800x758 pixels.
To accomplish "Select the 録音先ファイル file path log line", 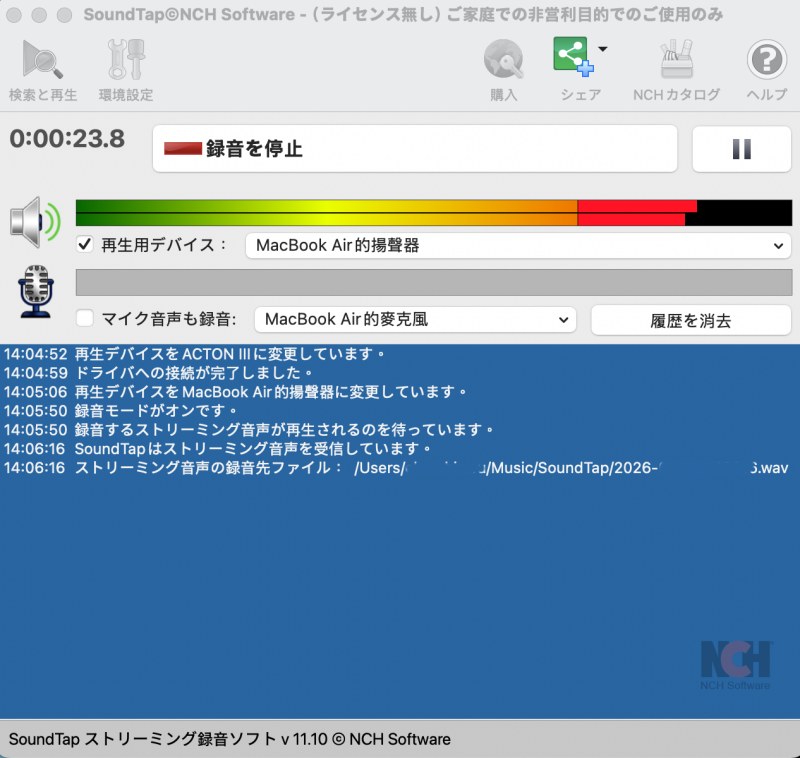I will click(396, 467).
